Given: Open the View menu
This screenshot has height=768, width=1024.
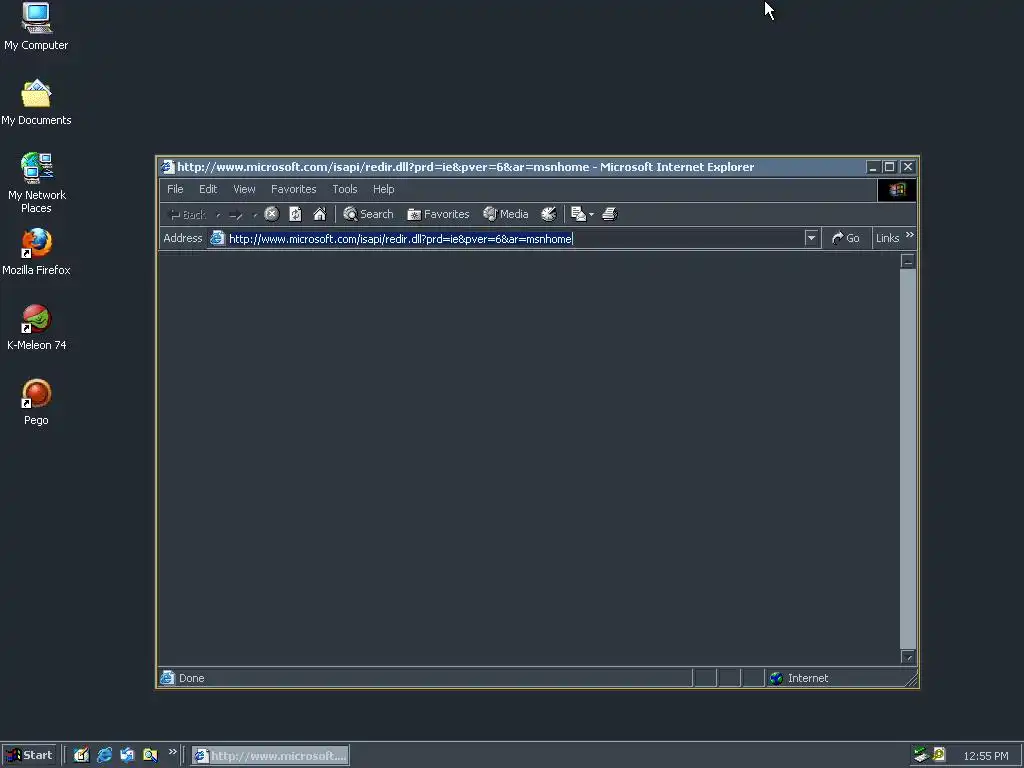Looking at the screenshot, I should (x=244, y=189).
